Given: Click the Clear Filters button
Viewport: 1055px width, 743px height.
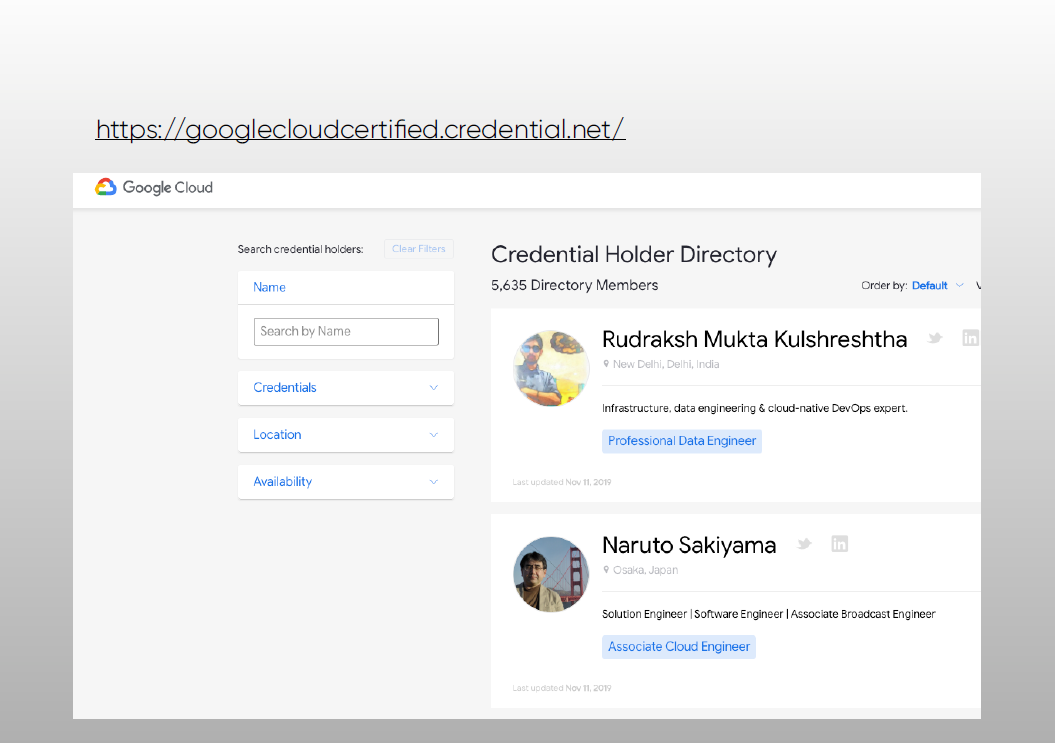Looking at the screenshot, I should tap(419, 249).
